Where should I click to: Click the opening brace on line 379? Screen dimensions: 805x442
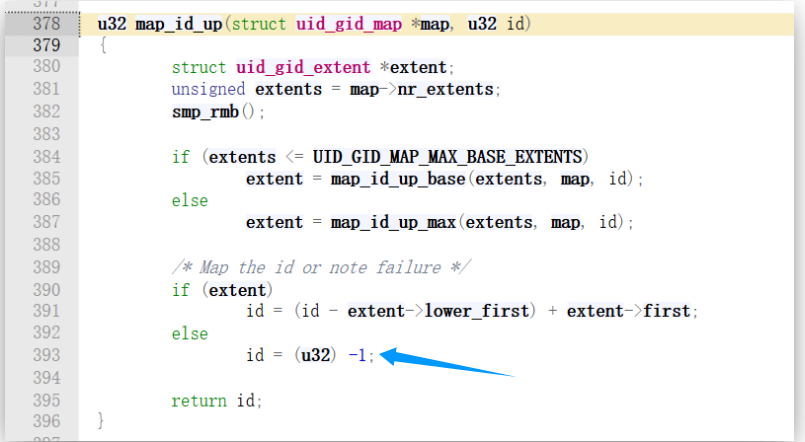[x=103, y=45]
